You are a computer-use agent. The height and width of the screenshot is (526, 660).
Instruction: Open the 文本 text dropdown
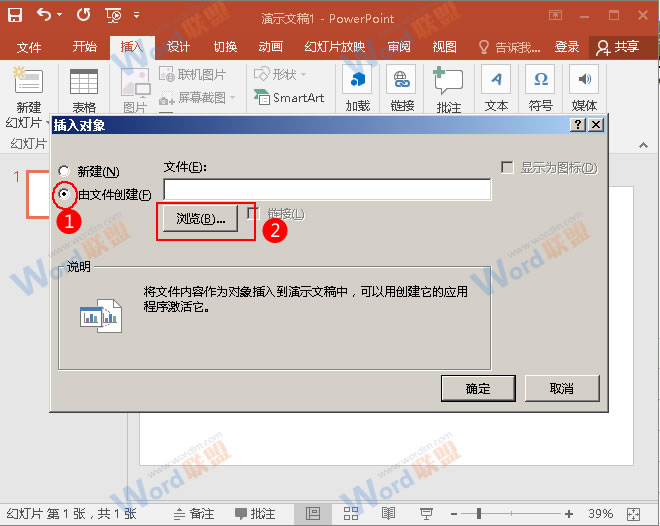coord(496,88)
